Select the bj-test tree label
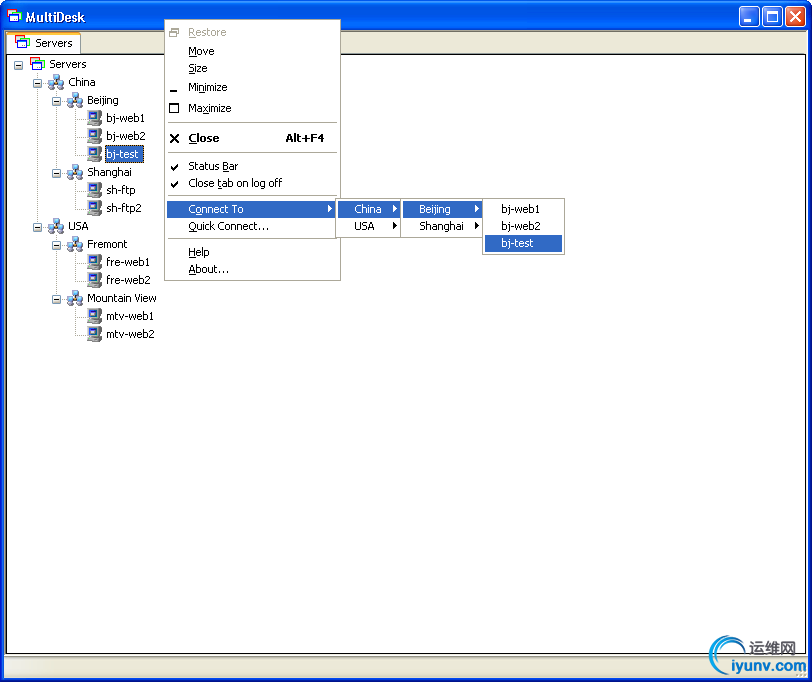This screenshot has width=812, height=682. [123, 154]
